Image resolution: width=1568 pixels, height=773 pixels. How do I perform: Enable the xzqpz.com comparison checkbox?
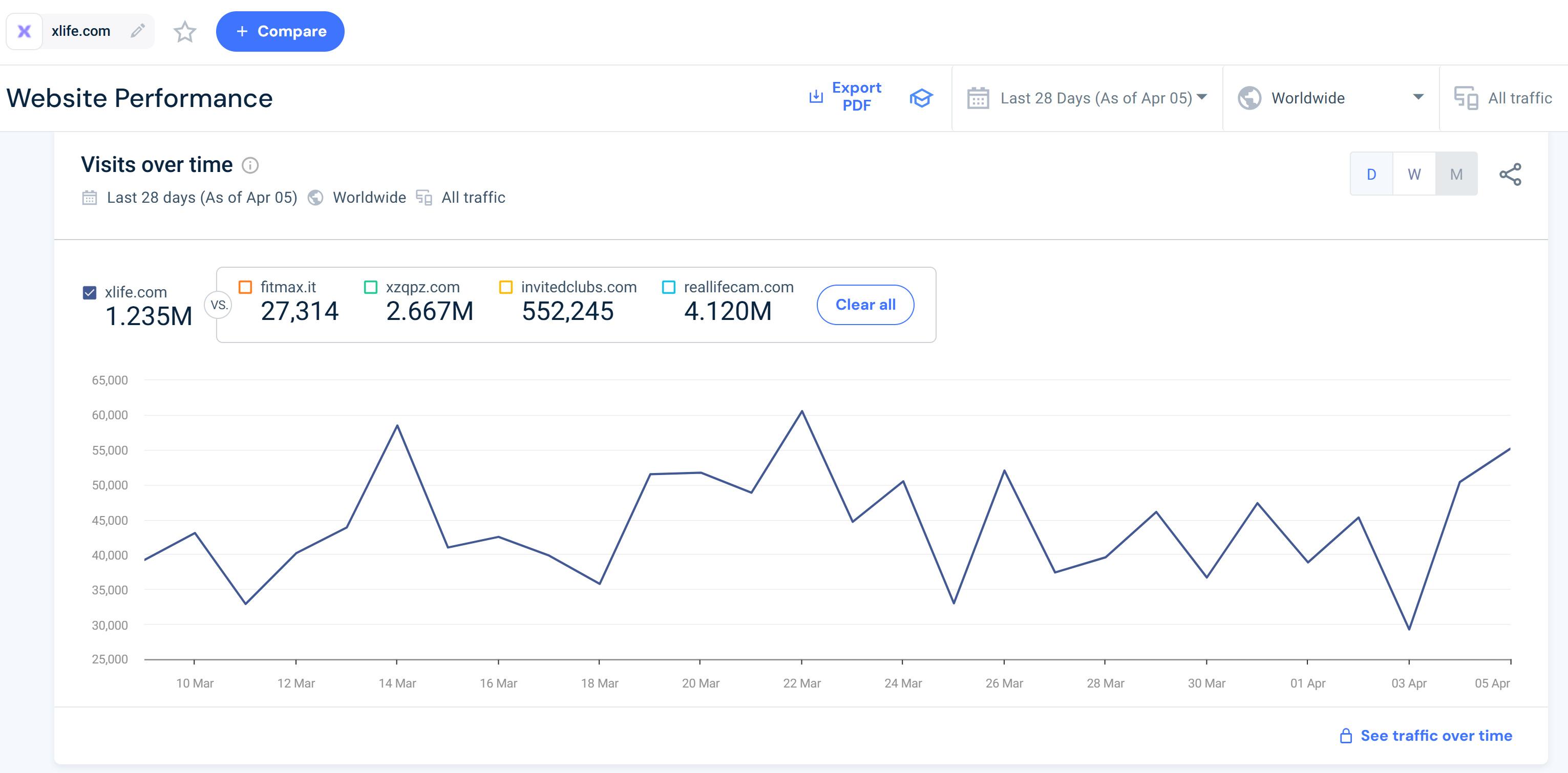coord(371,287)
